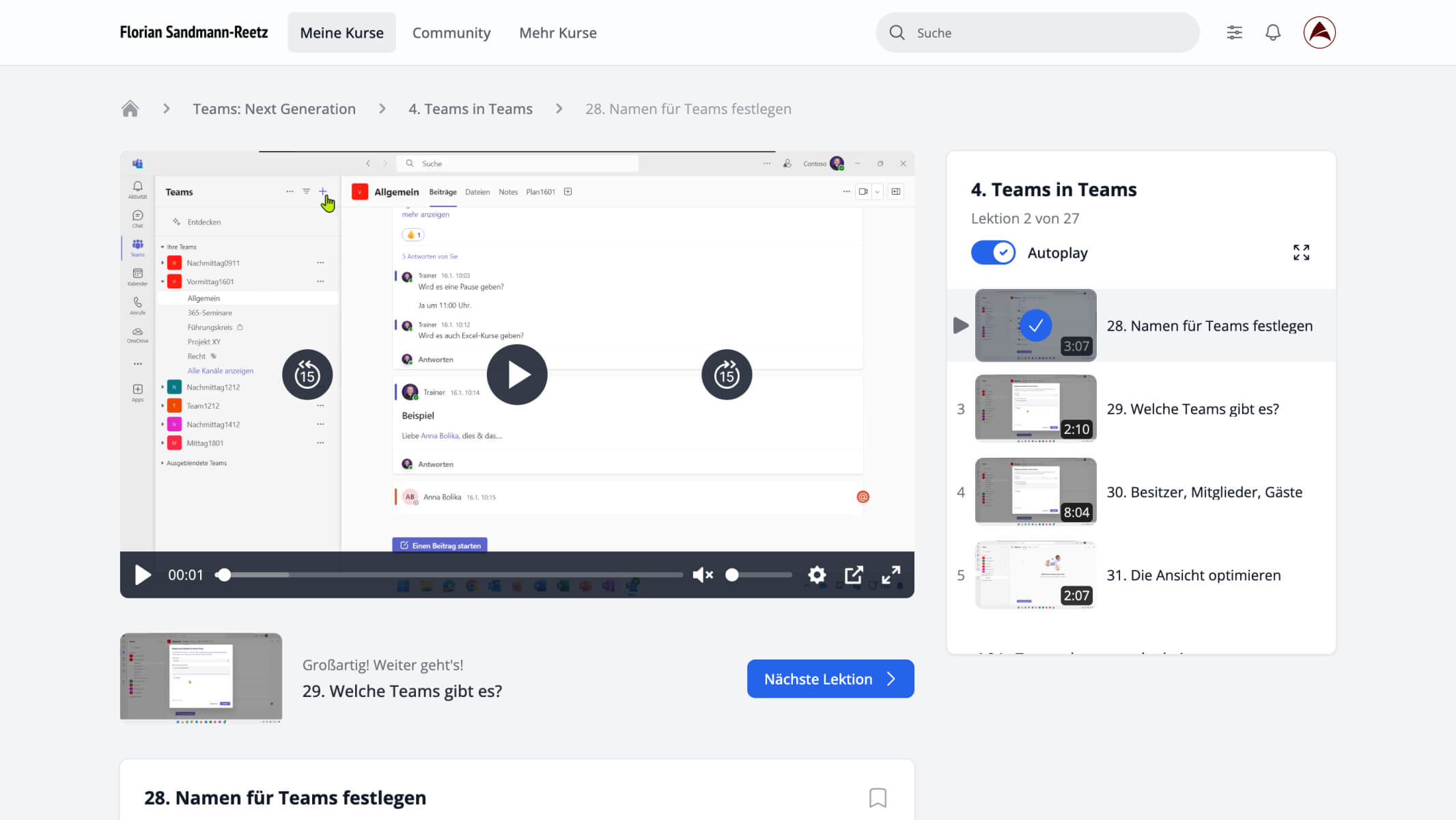Click the 4. Teams in Teams panel heading
1456x820 pixels.
click(x=1053, y=189)
